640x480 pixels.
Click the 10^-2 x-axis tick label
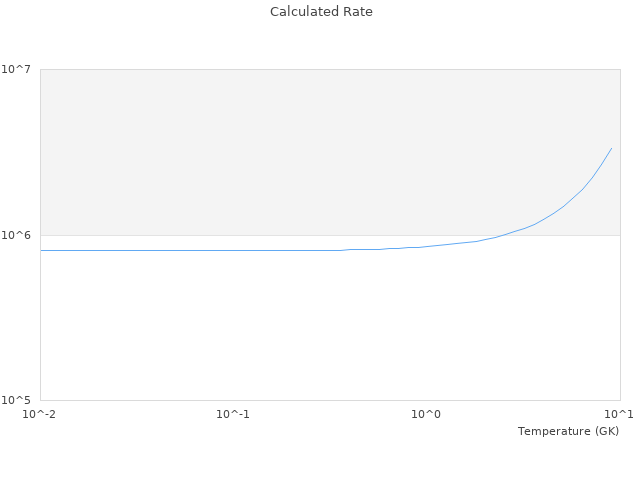pyautogui.click(x=40, y=414)
